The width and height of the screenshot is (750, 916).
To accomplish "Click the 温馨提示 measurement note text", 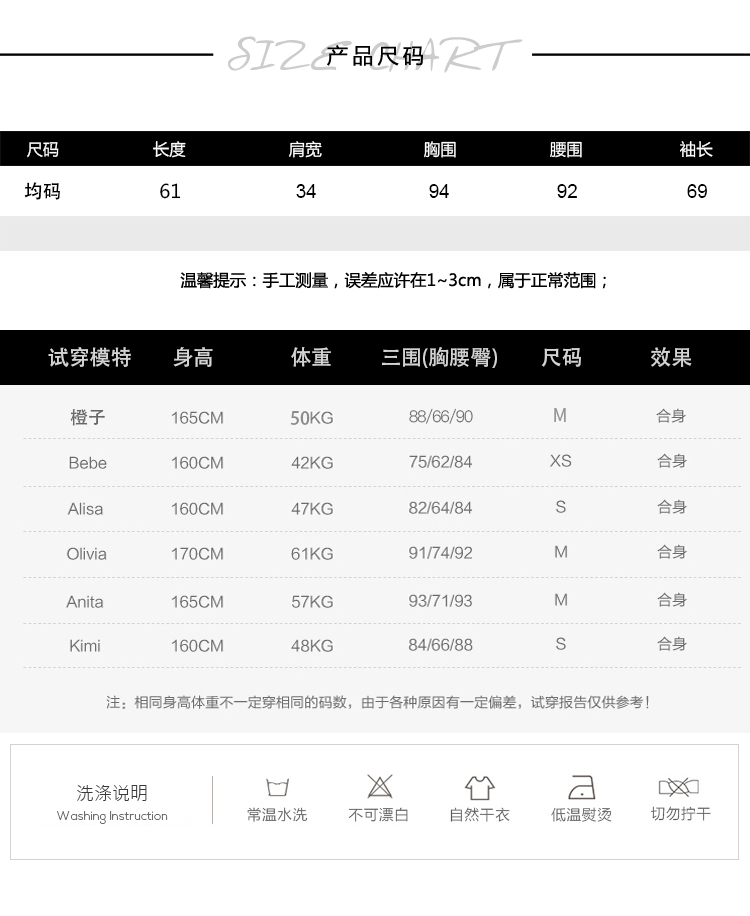I will [x=395, y=281].
